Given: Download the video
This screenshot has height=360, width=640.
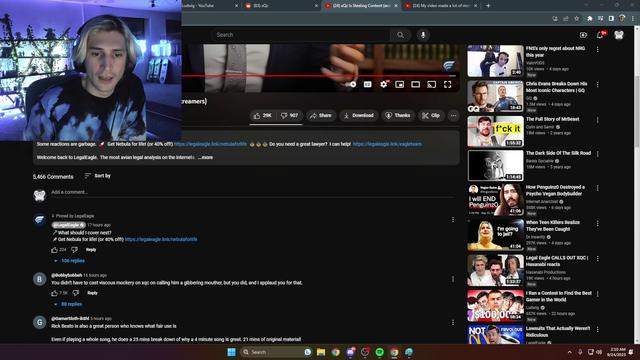Looking at the screenshot, I should click(359, 116).
